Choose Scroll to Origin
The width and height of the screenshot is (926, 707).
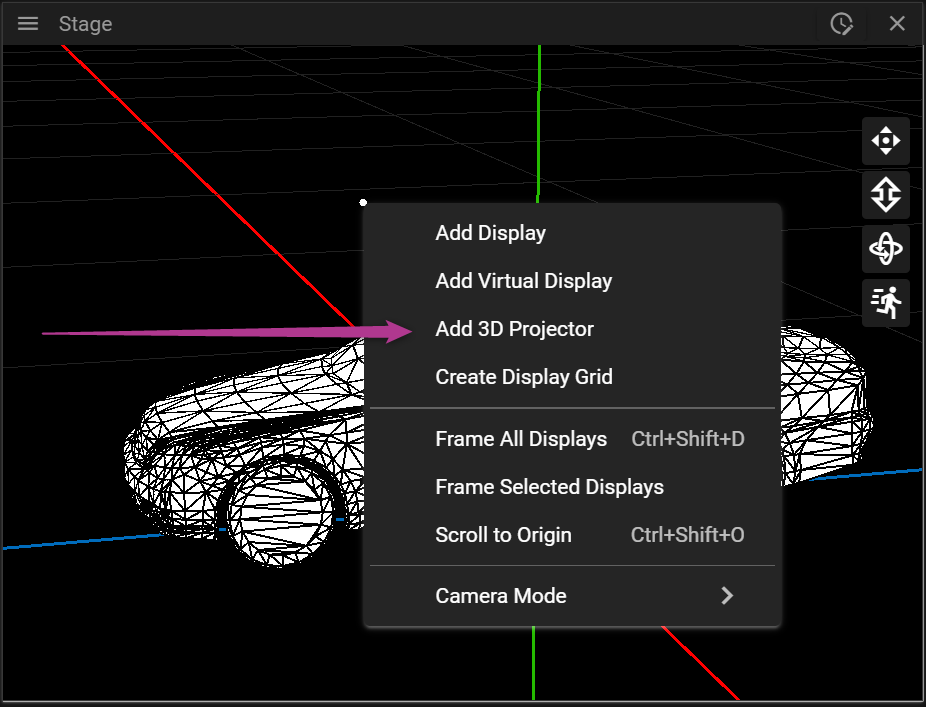tap(503, 535)
